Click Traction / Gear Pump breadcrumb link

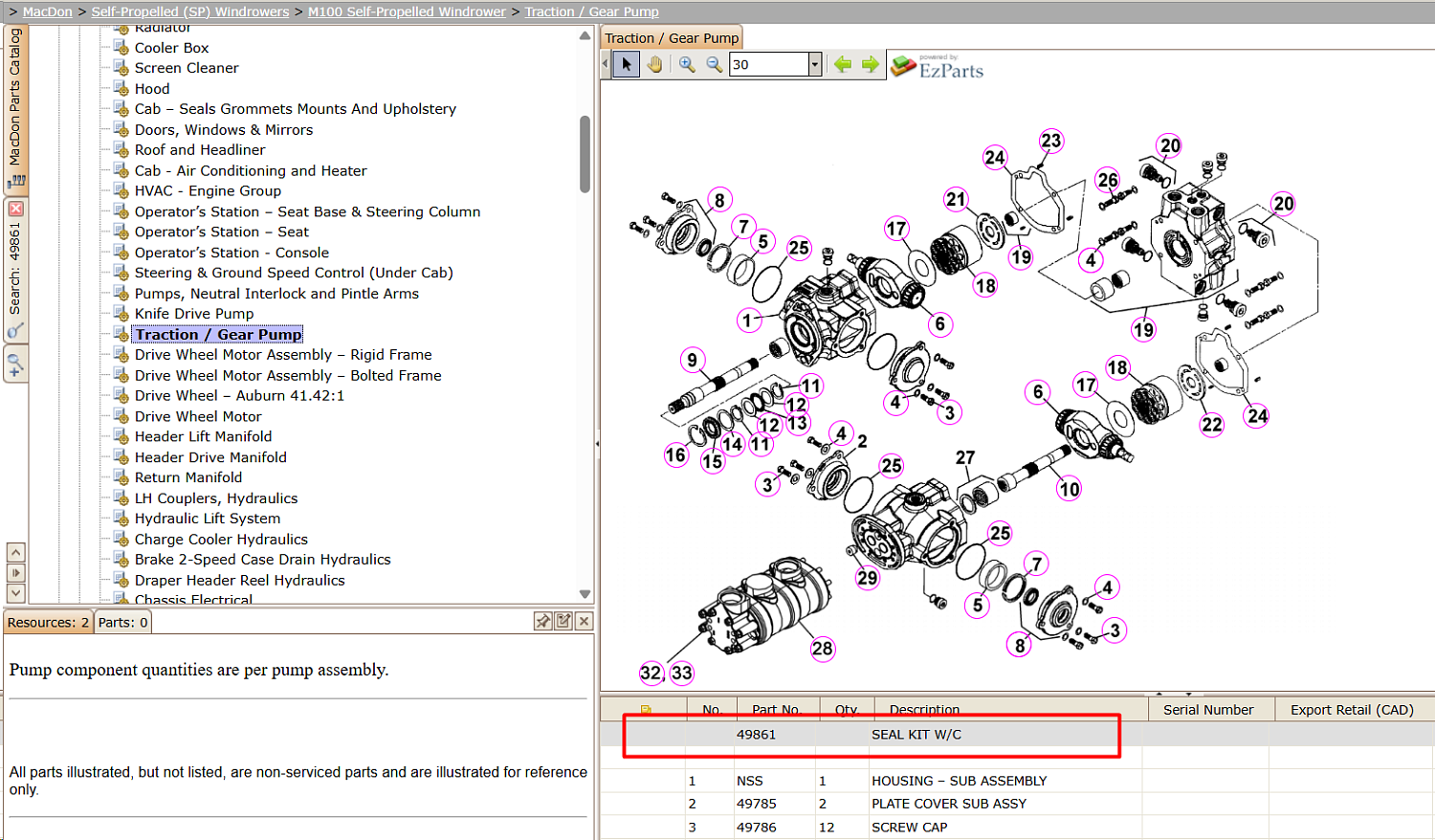[591, 11]
